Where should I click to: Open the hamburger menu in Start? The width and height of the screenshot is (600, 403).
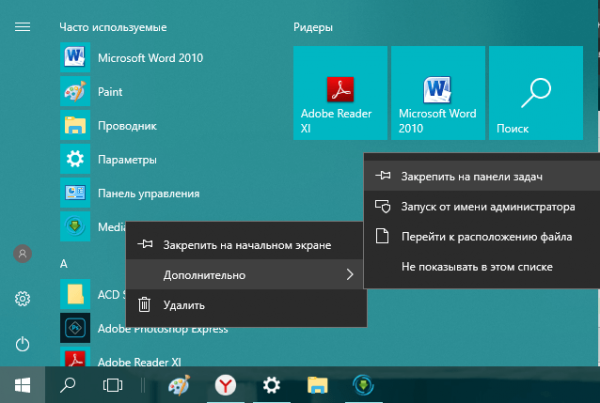22,27
